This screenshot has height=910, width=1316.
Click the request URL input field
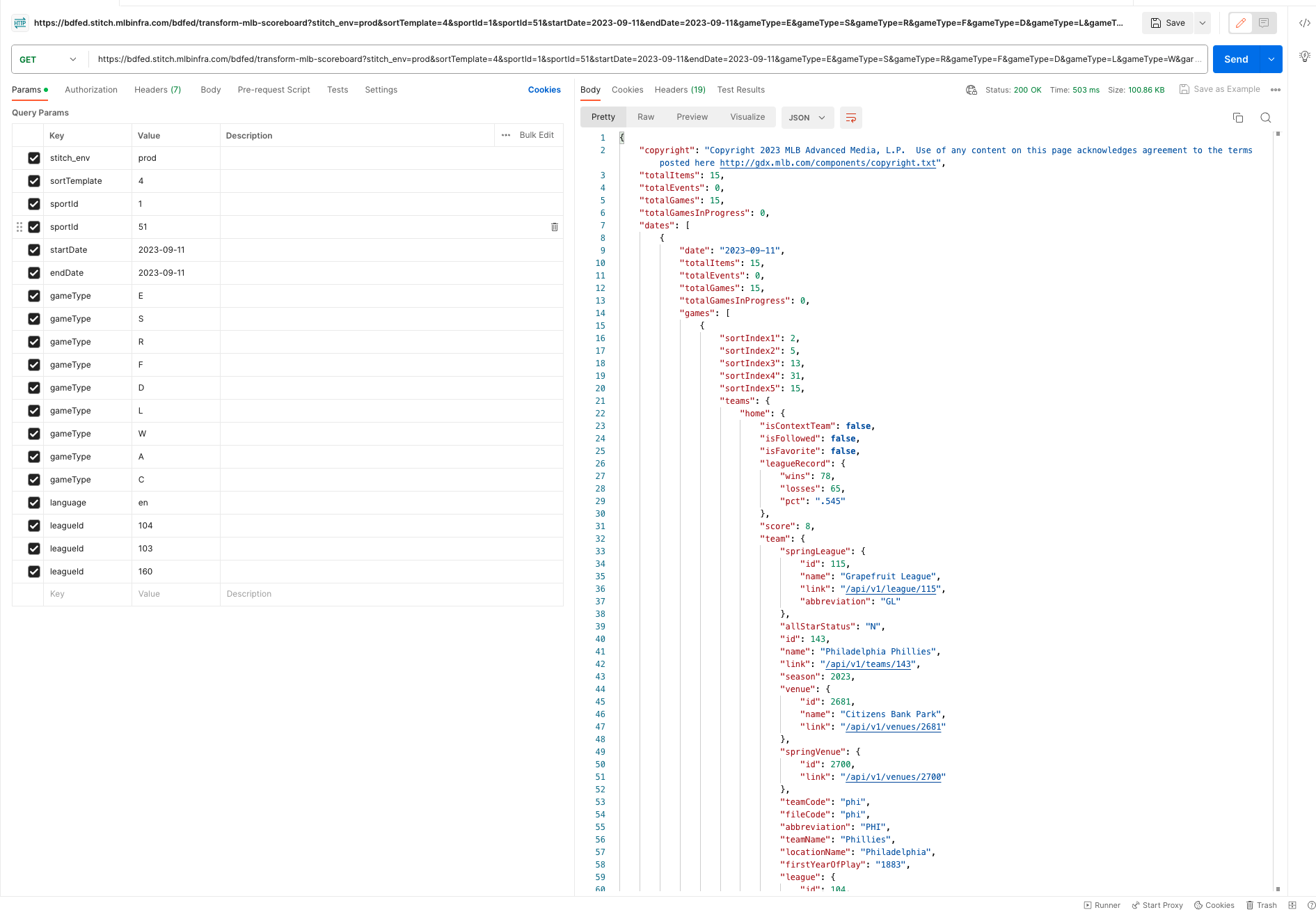[x=649, y=59]
